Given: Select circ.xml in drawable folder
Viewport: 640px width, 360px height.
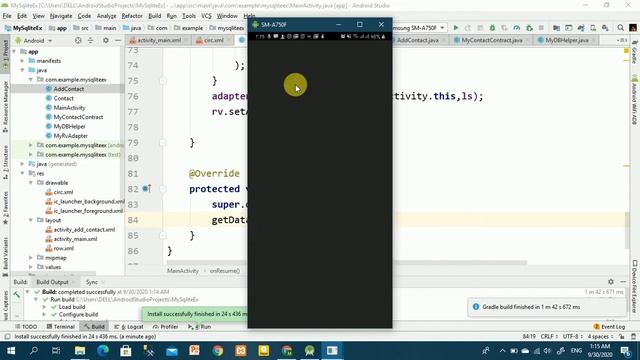Looking at the screenshot, I should point(63,192).
